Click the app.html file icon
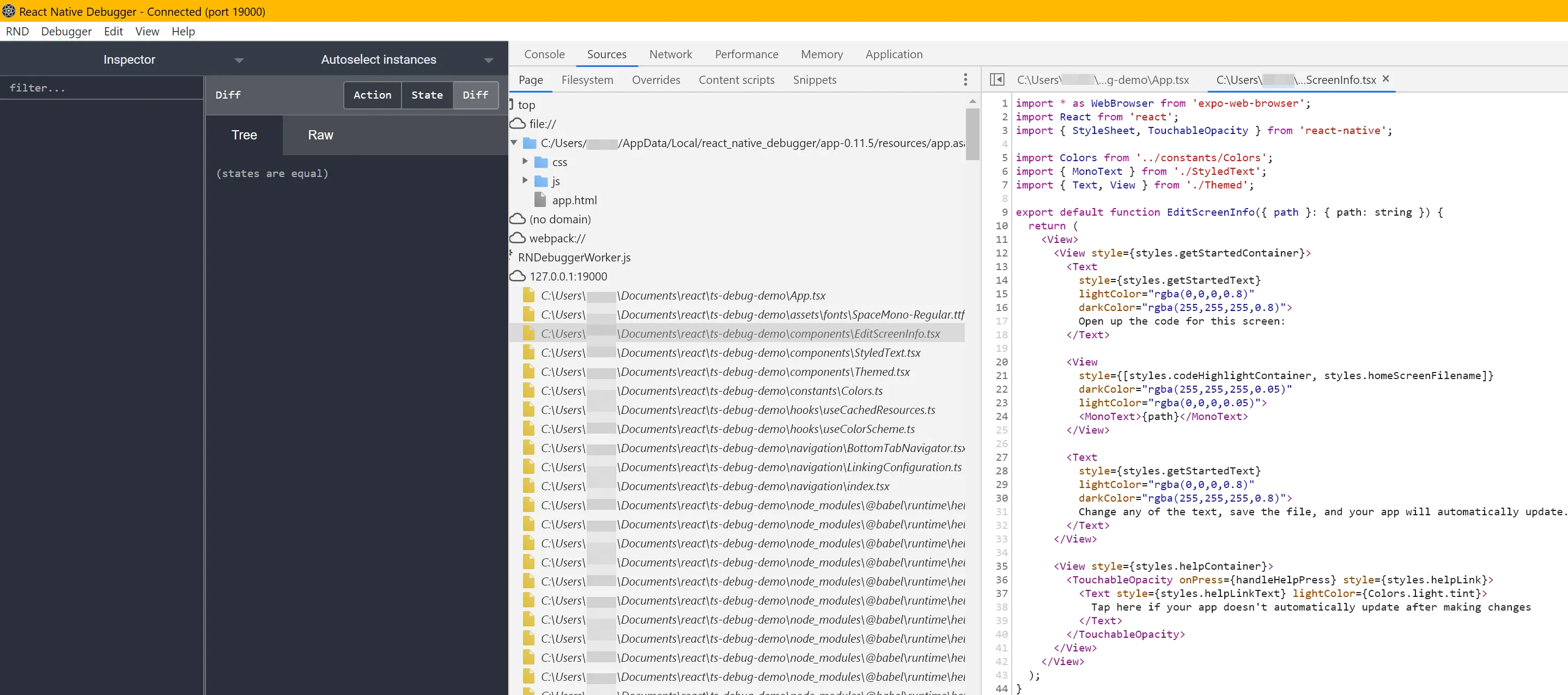 tap(540, 200)
